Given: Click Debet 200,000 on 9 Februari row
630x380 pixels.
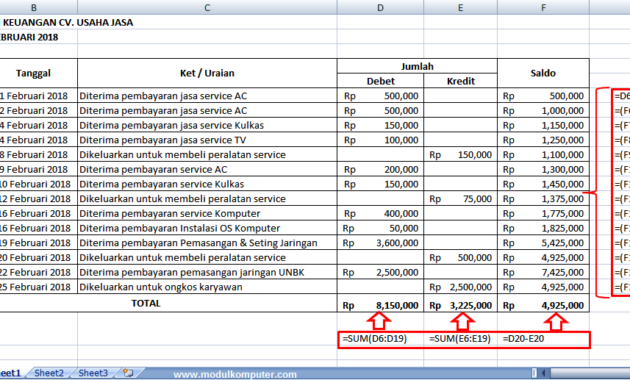Looking at the screenshot, I should click(380, 170).
